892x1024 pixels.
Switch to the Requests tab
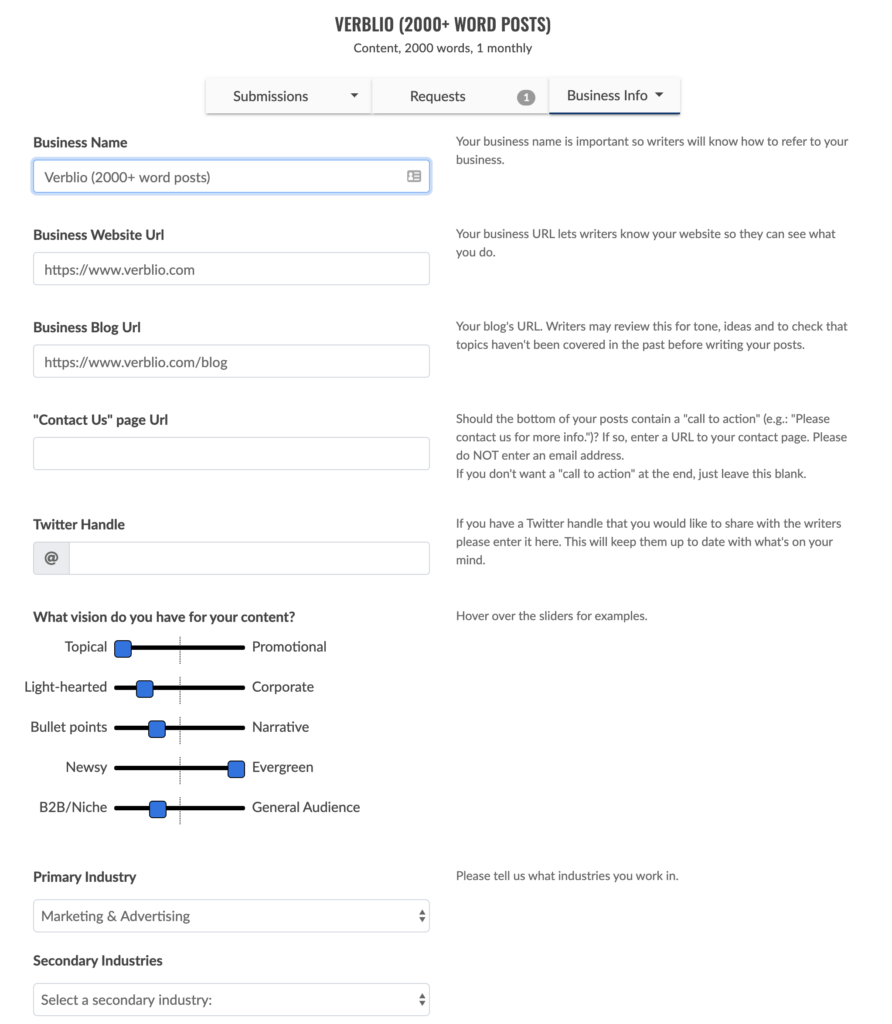[438, 97]
